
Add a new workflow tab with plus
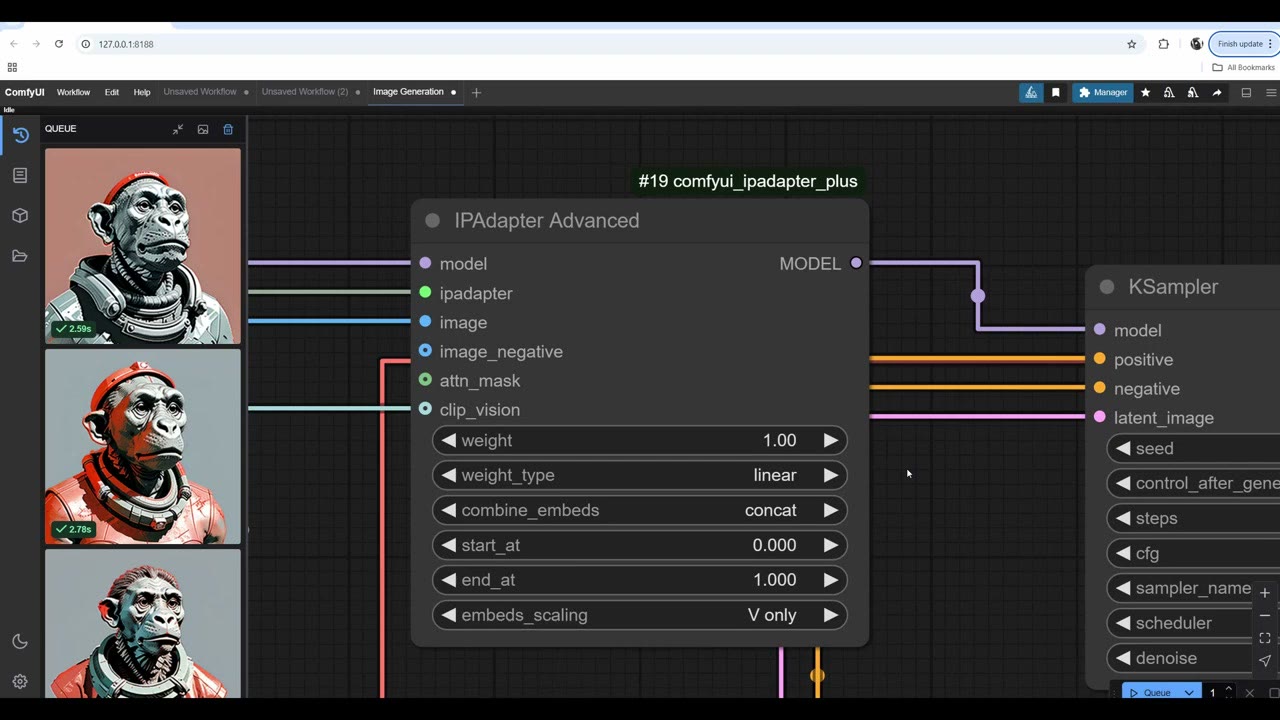[476, 93]
